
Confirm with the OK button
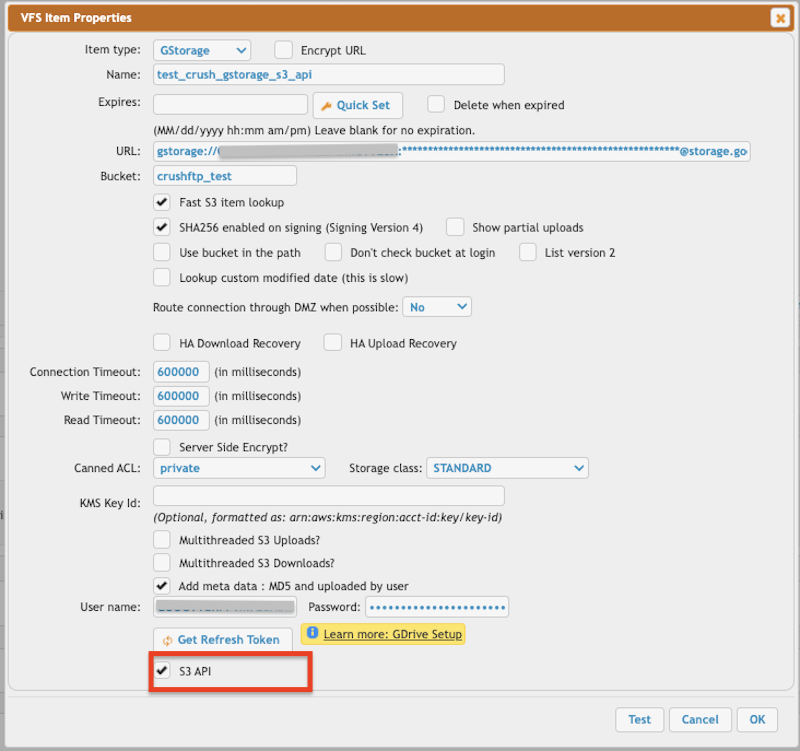coord(757,719)
